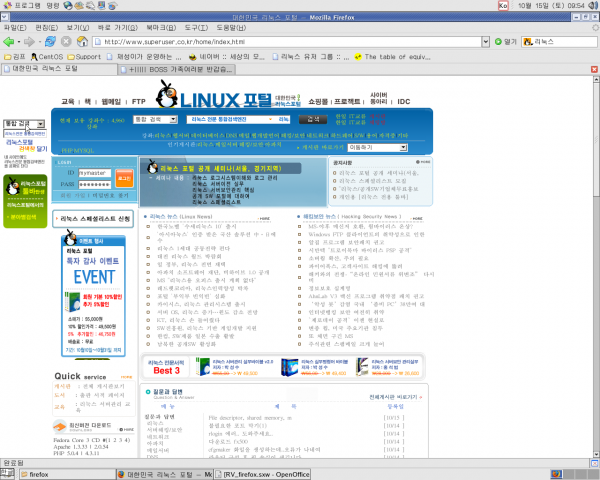Viewport: 600px width, 480px height.
Task: Click the date and time clock
Action: [551, 5]
